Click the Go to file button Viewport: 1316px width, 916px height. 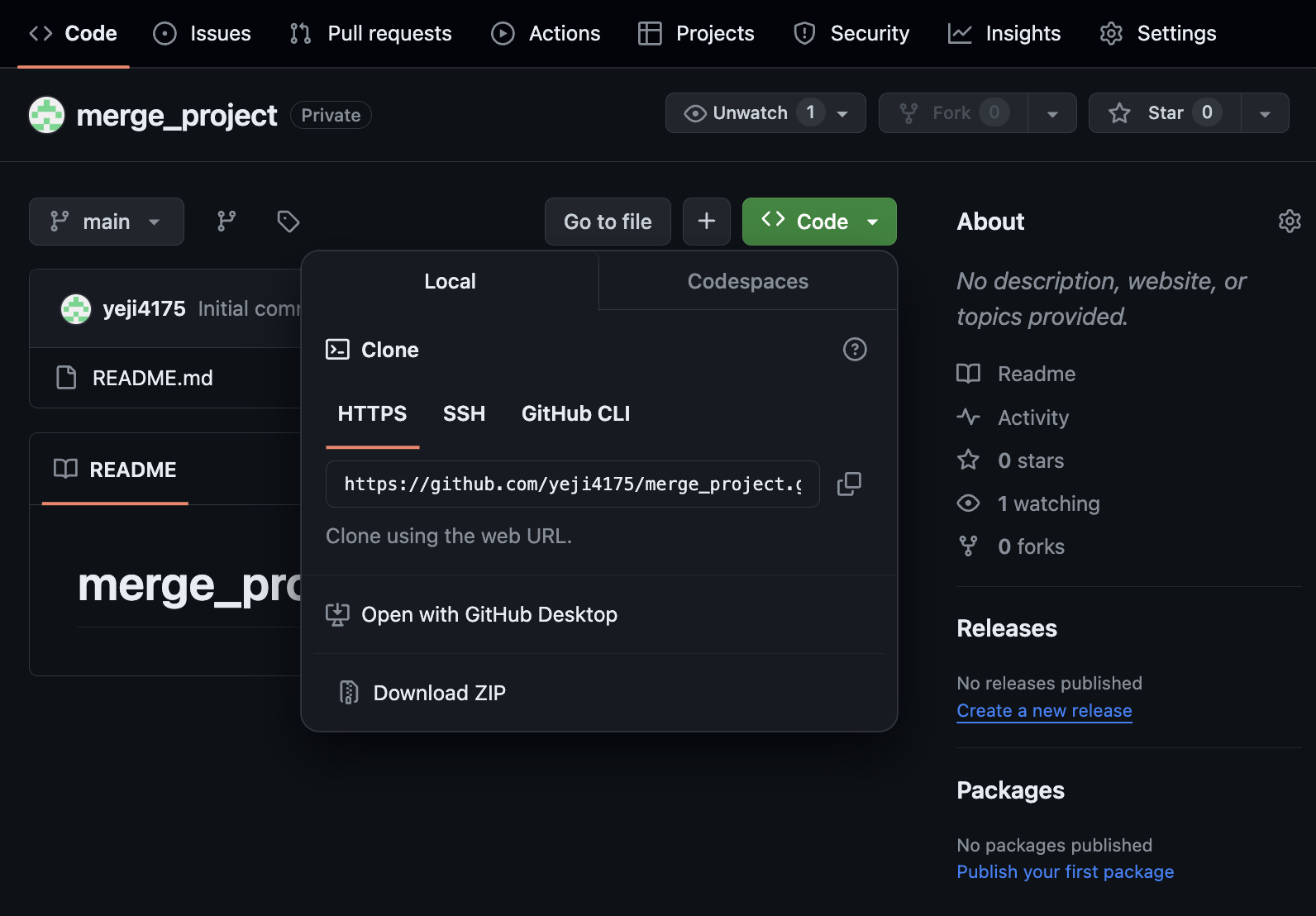608,222
